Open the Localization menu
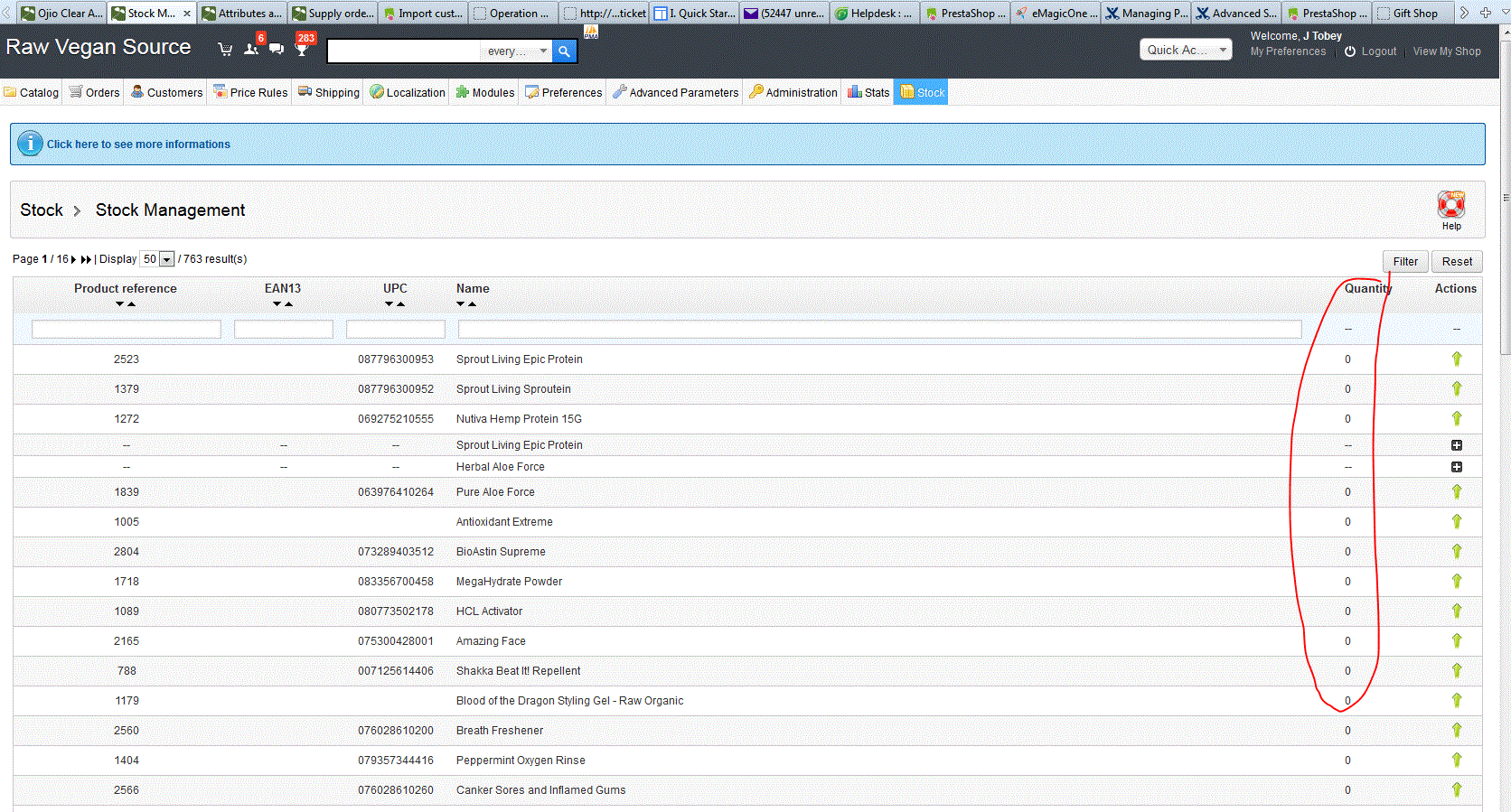 (x=408, y=92)
